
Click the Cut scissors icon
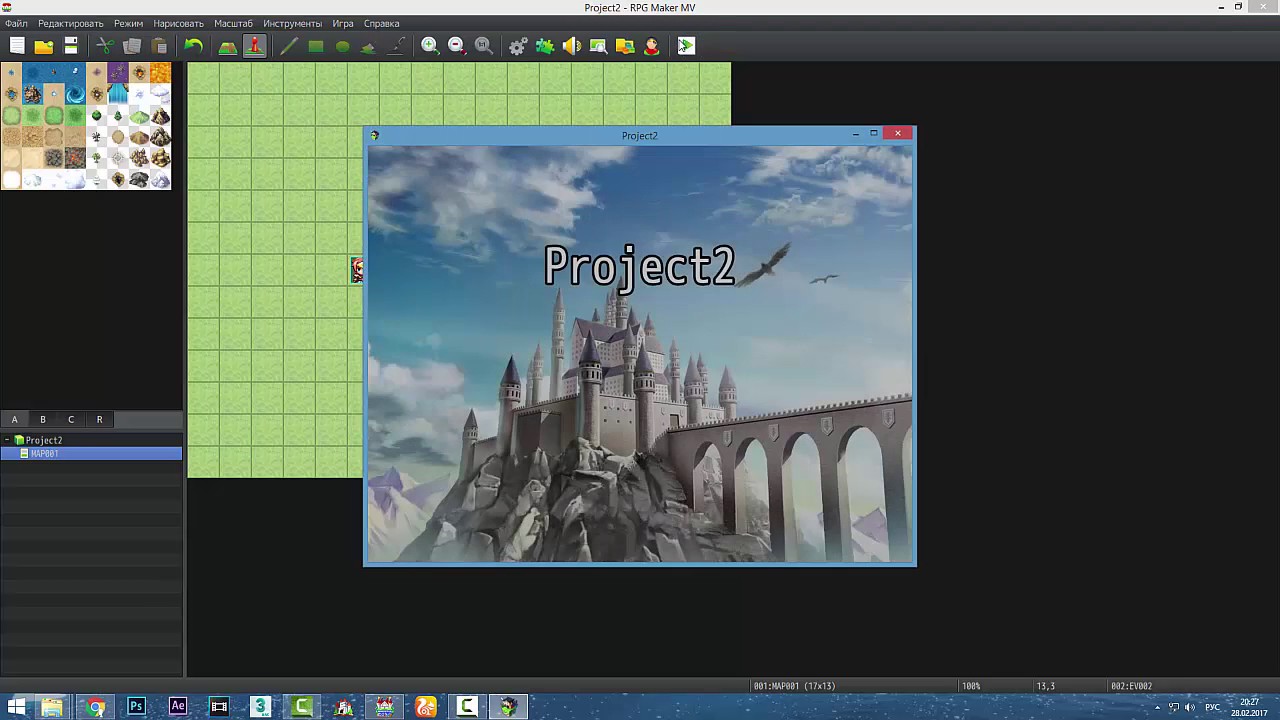point(105,46)
